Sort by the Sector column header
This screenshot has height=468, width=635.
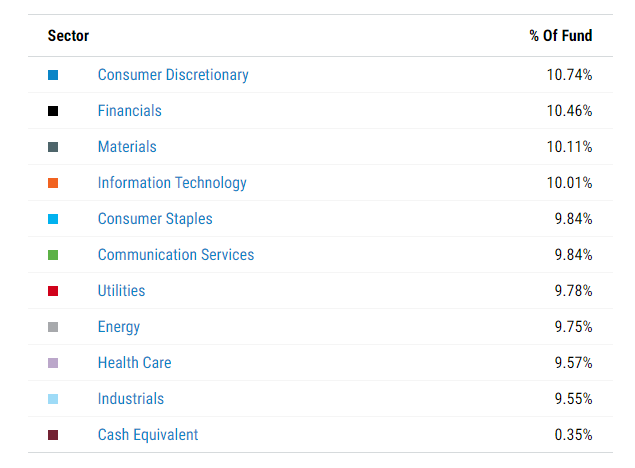(68, 36)
